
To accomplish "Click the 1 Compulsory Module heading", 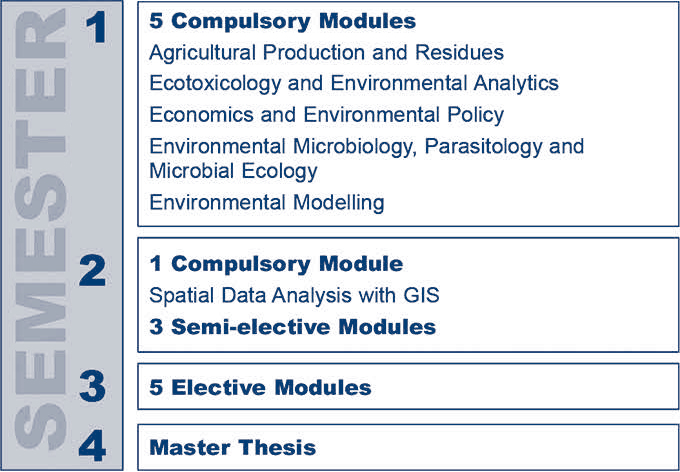I will (276, 264).
